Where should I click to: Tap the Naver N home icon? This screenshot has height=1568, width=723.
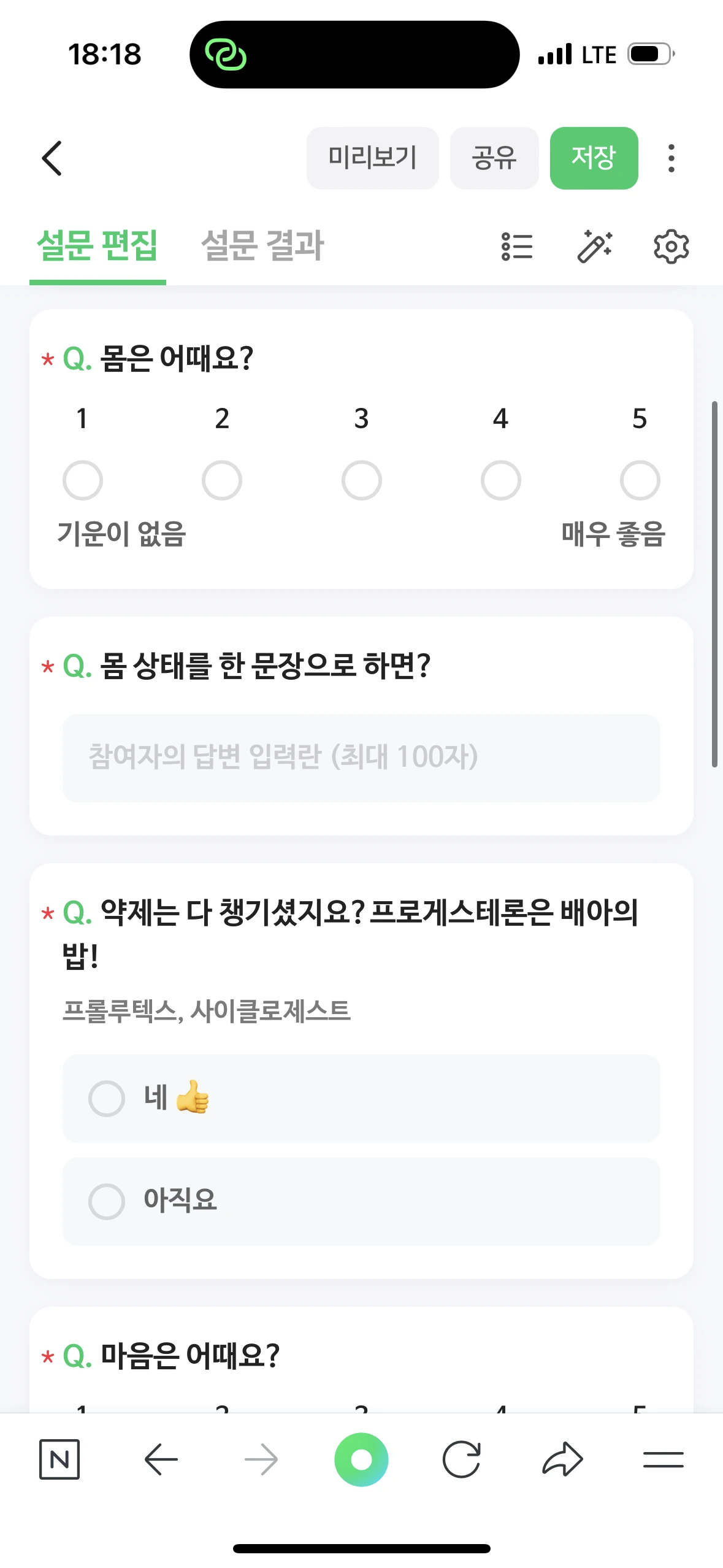click(59, 1459)
